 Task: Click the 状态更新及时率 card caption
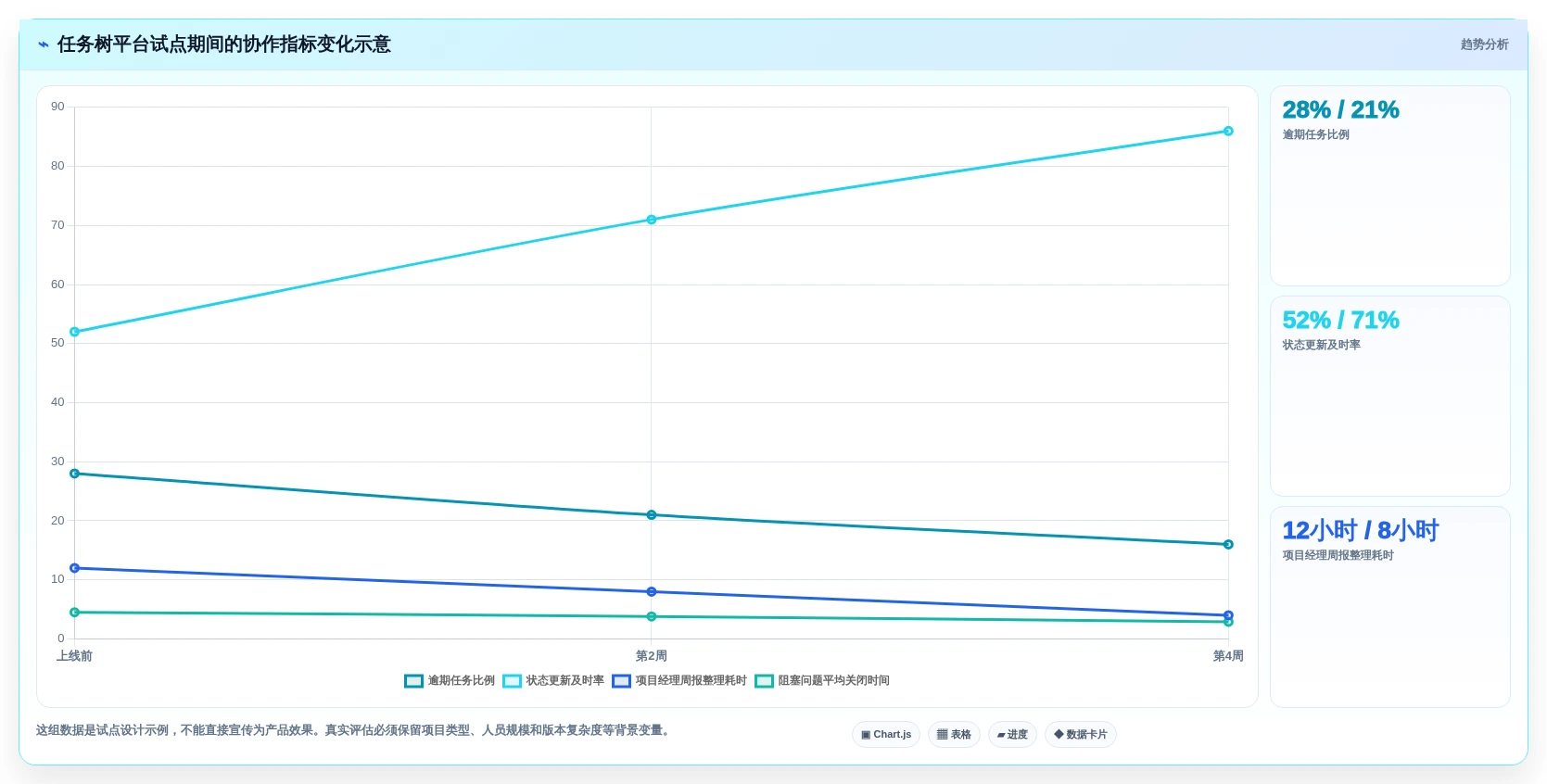(x=1321, y=346)
